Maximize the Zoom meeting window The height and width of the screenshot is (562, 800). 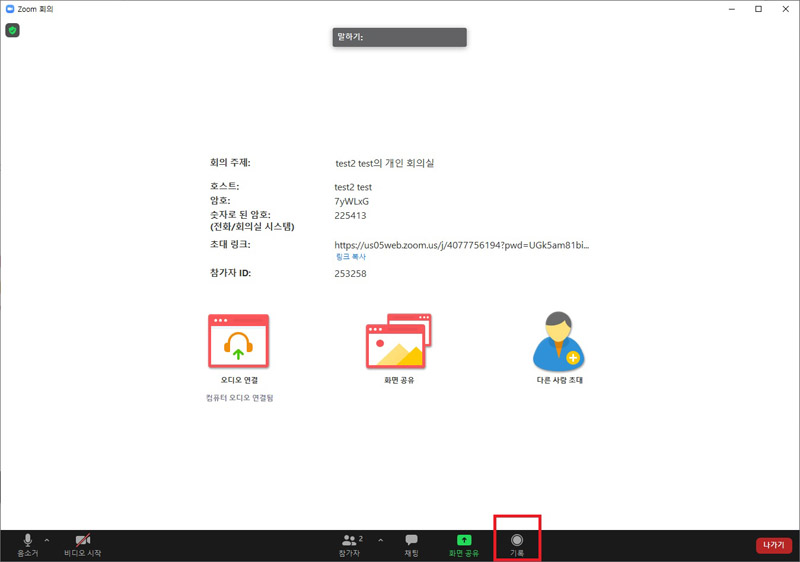pyautogui.click(x=758, y=9)
